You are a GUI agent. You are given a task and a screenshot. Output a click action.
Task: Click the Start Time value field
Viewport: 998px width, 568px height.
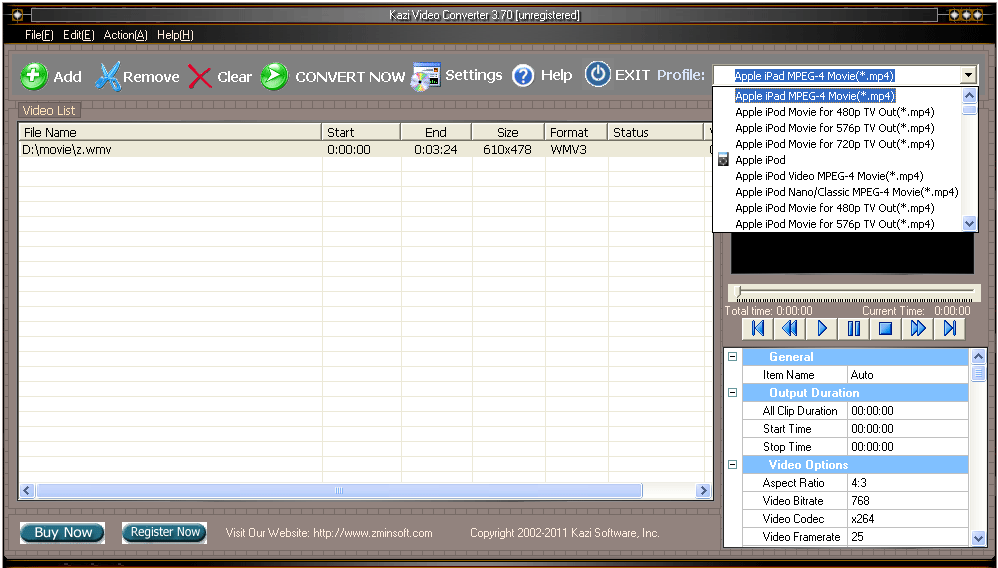pos(908,429)
